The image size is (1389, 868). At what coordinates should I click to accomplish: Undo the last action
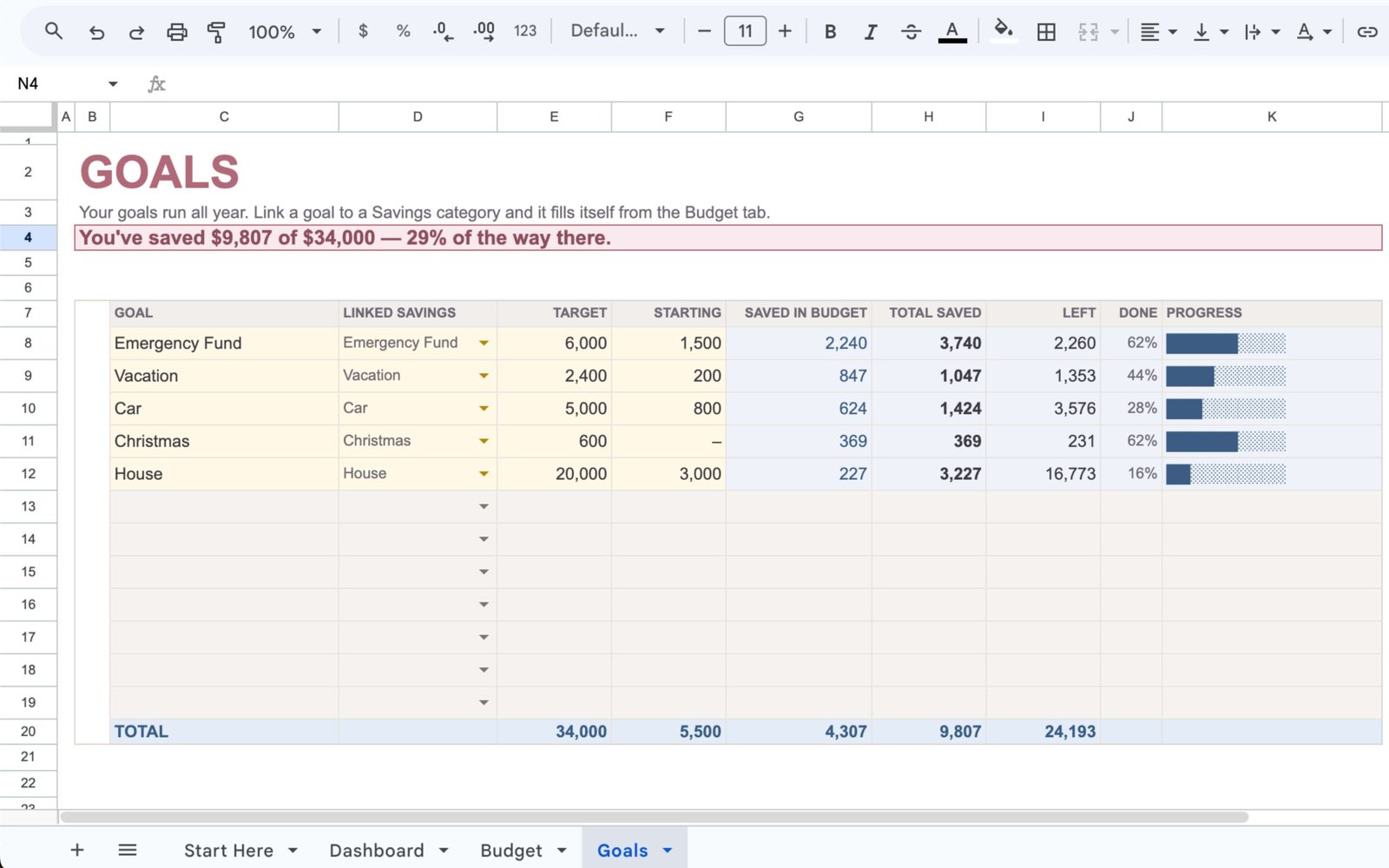point(96,32)
